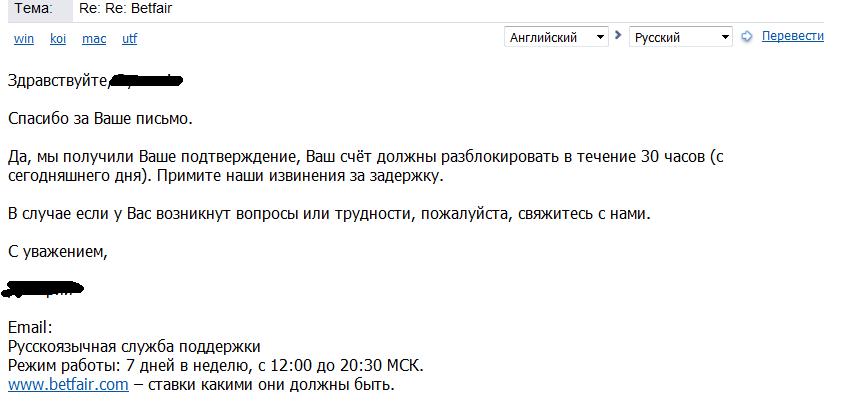Screen dimensions: 843x401
Task: Open the www.betfair.com link
Action: [x=68, y=384]
